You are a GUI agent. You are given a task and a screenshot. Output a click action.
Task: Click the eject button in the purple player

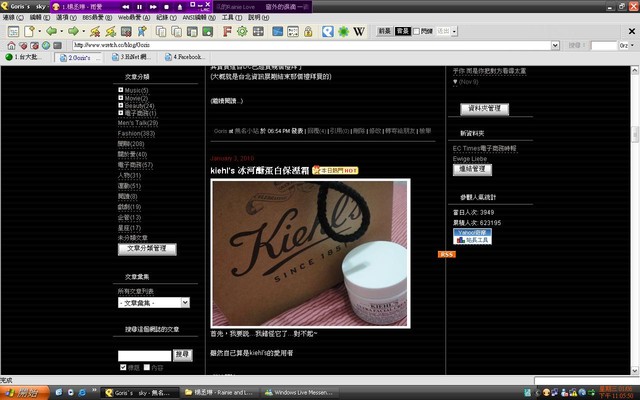click(x=180, y=7)
